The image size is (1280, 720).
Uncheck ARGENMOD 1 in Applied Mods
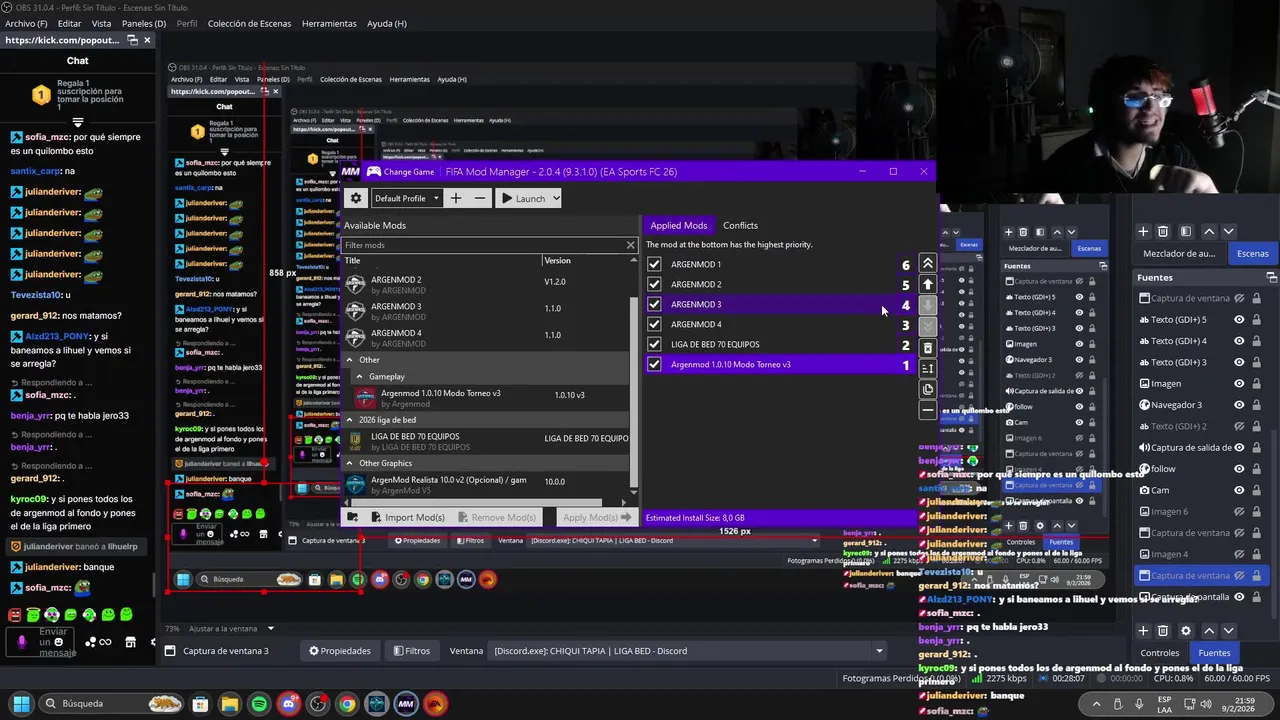click(x=654, y=264)
